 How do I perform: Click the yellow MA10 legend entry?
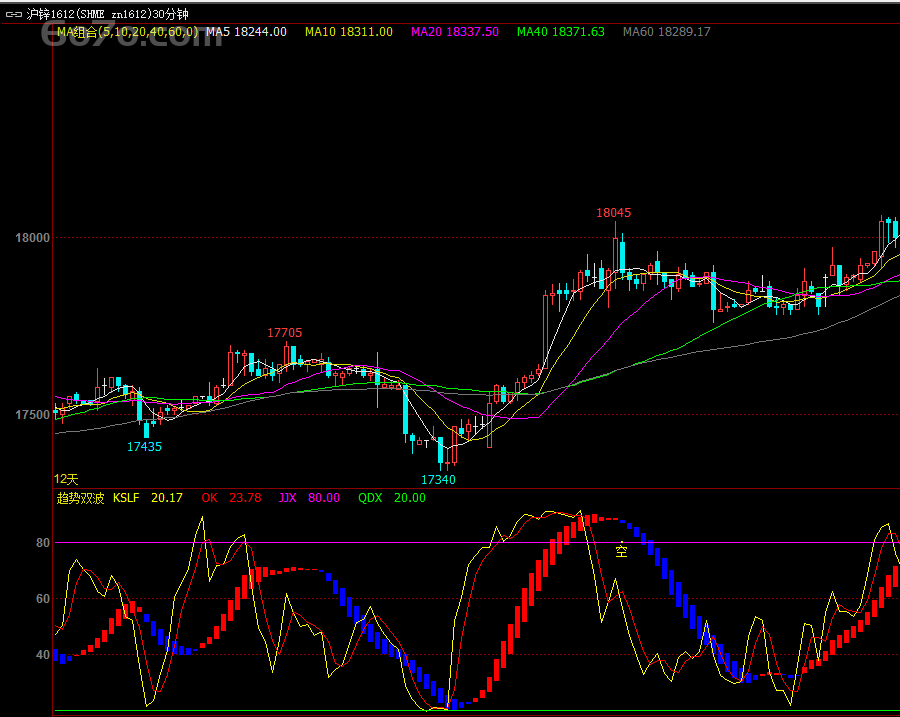[348, 32]
